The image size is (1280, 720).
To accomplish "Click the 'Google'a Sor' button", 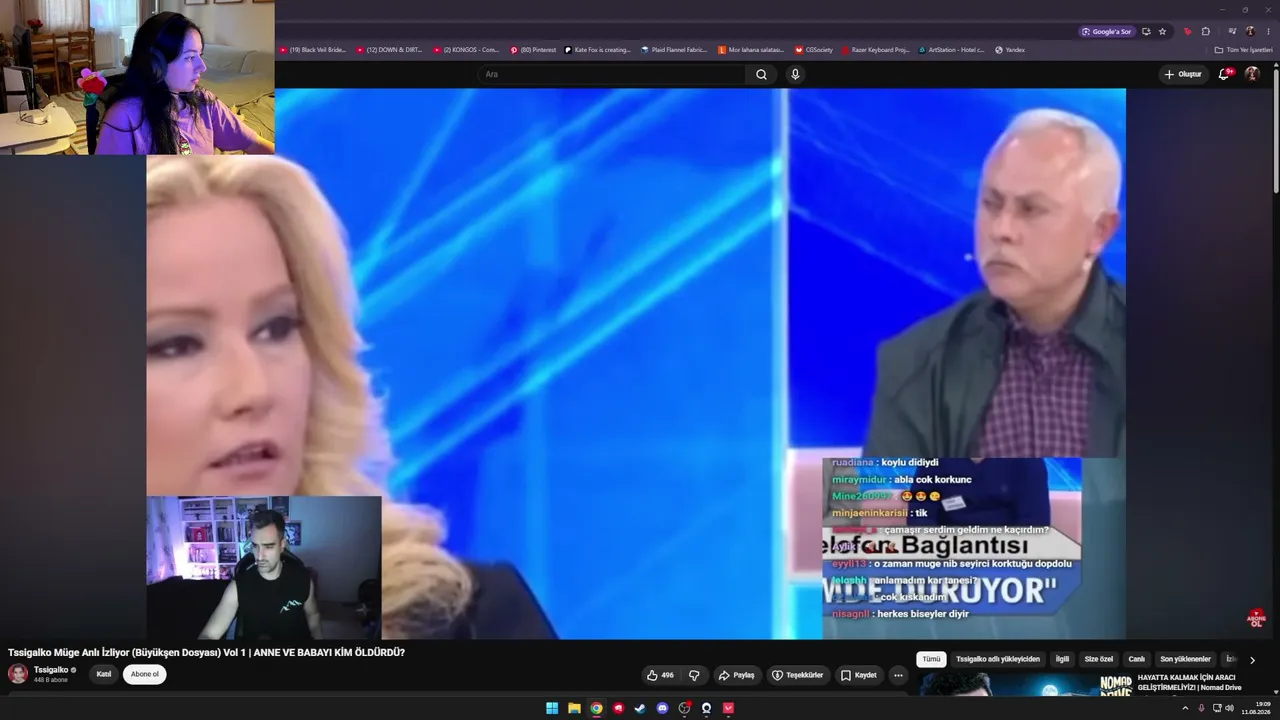I will click(1106, 31).
